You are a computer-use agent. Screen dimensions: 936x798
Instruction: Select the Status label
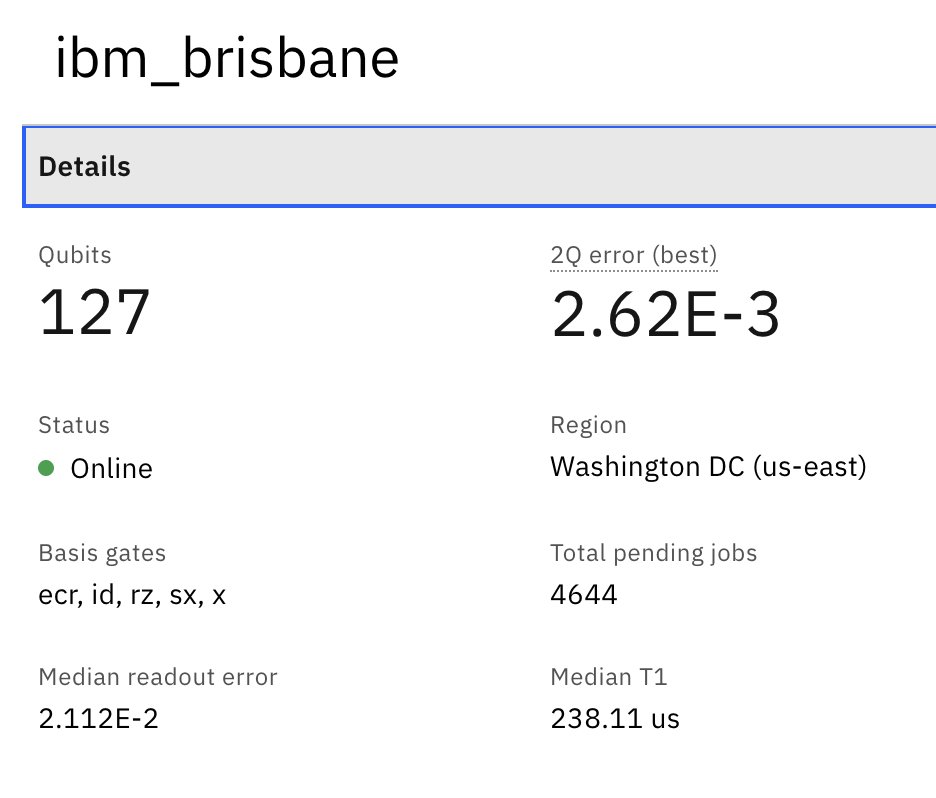[74, 425]
